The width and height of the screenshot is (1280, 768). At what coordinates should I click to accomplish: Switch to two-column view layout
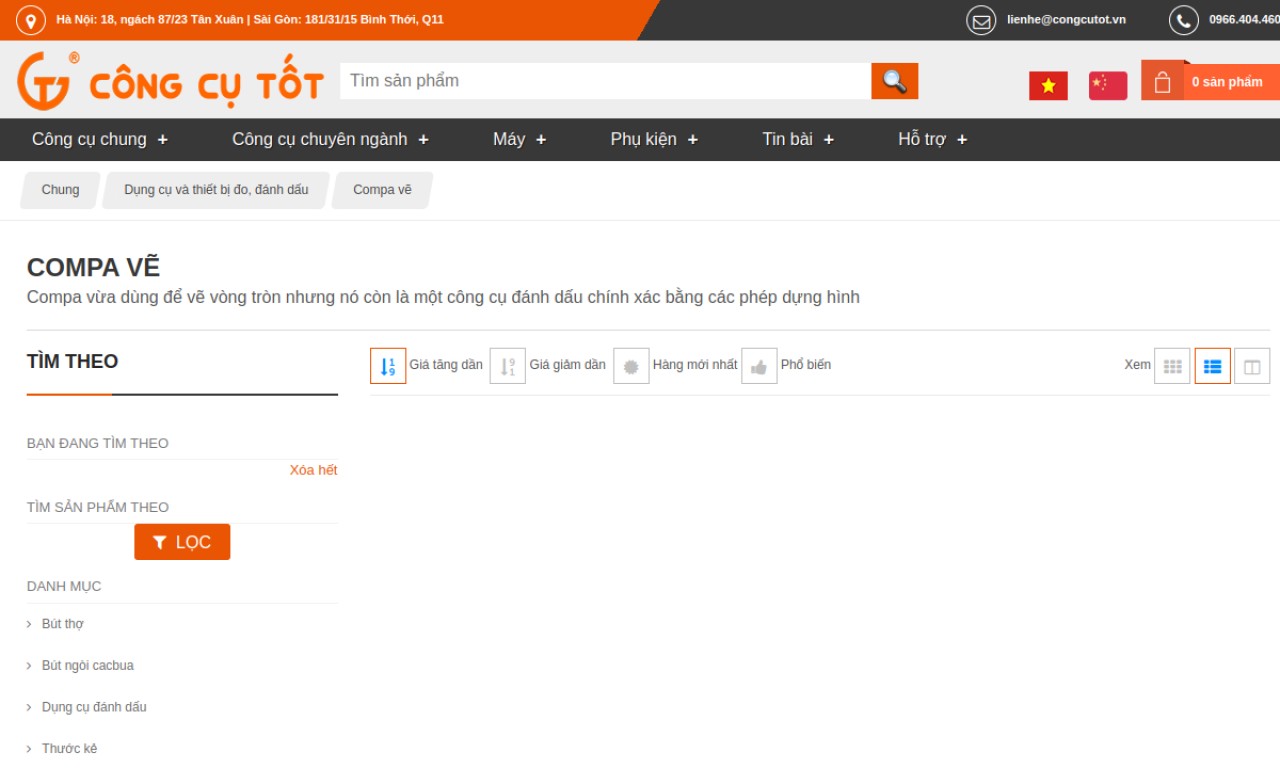coord(1252,366)
